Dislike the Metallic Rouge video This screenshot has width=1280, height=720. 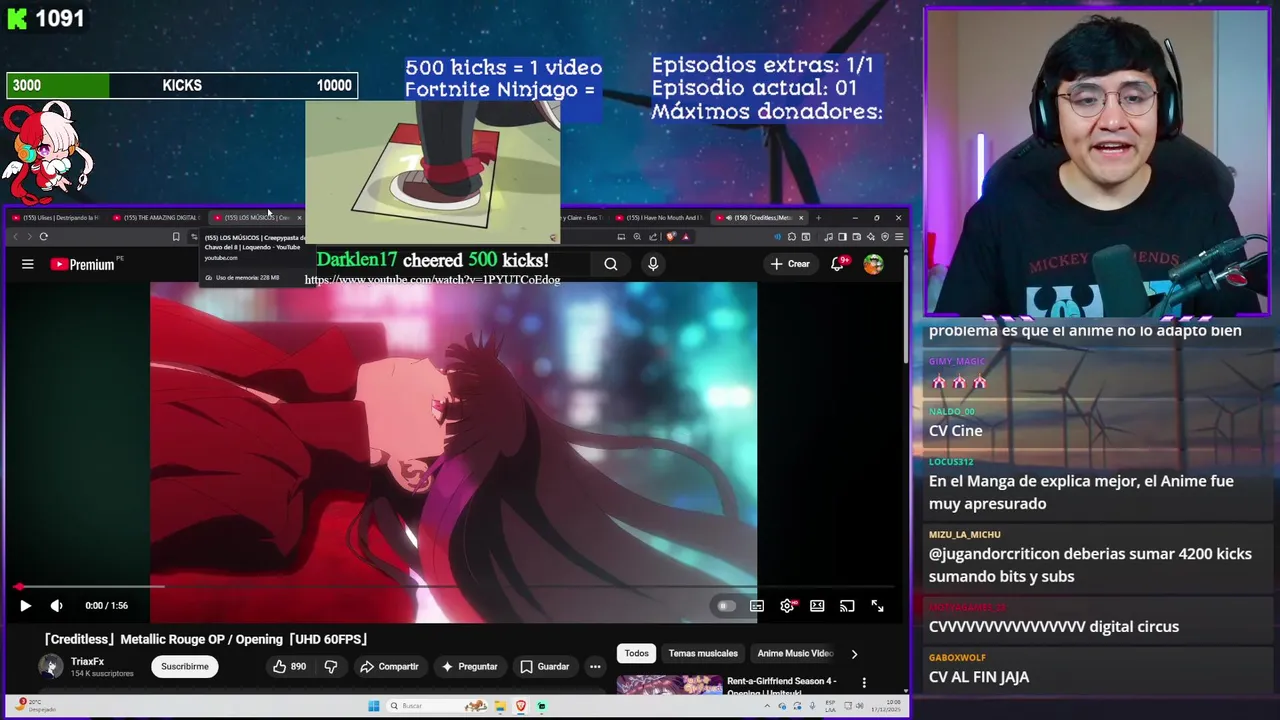pos(331,666)
